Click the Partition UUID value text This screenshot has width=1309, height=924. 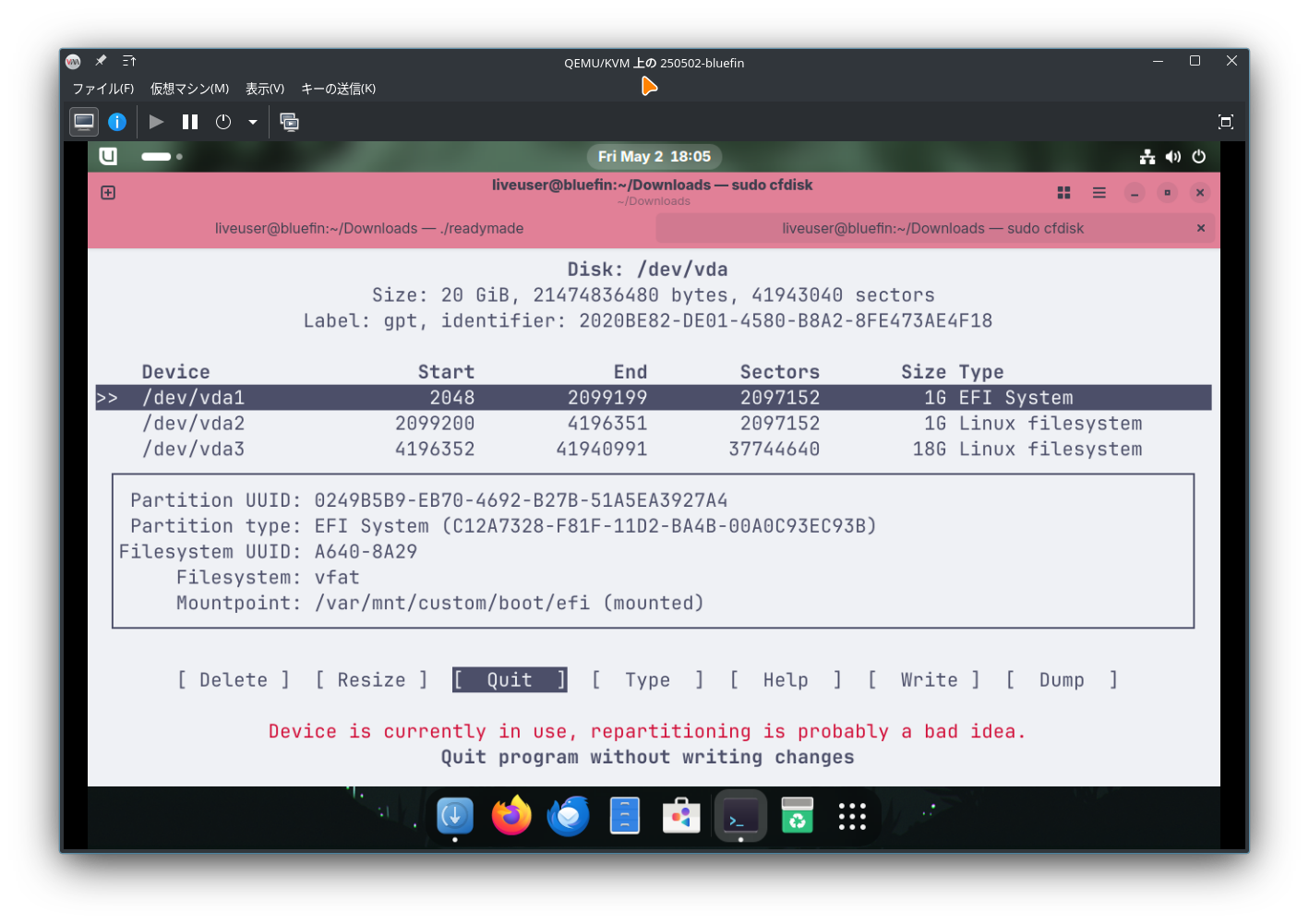pos(521,500)
